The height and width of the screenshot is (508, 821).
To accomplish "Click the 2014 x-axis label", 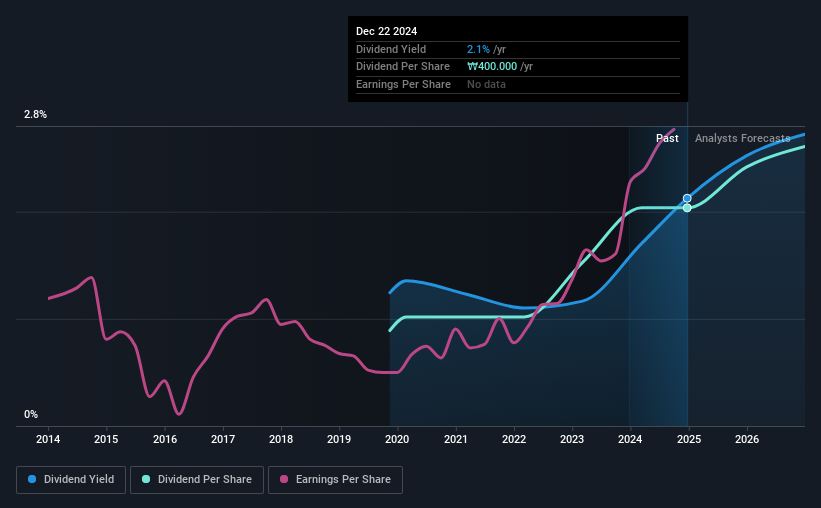I will tap(48, 439).
